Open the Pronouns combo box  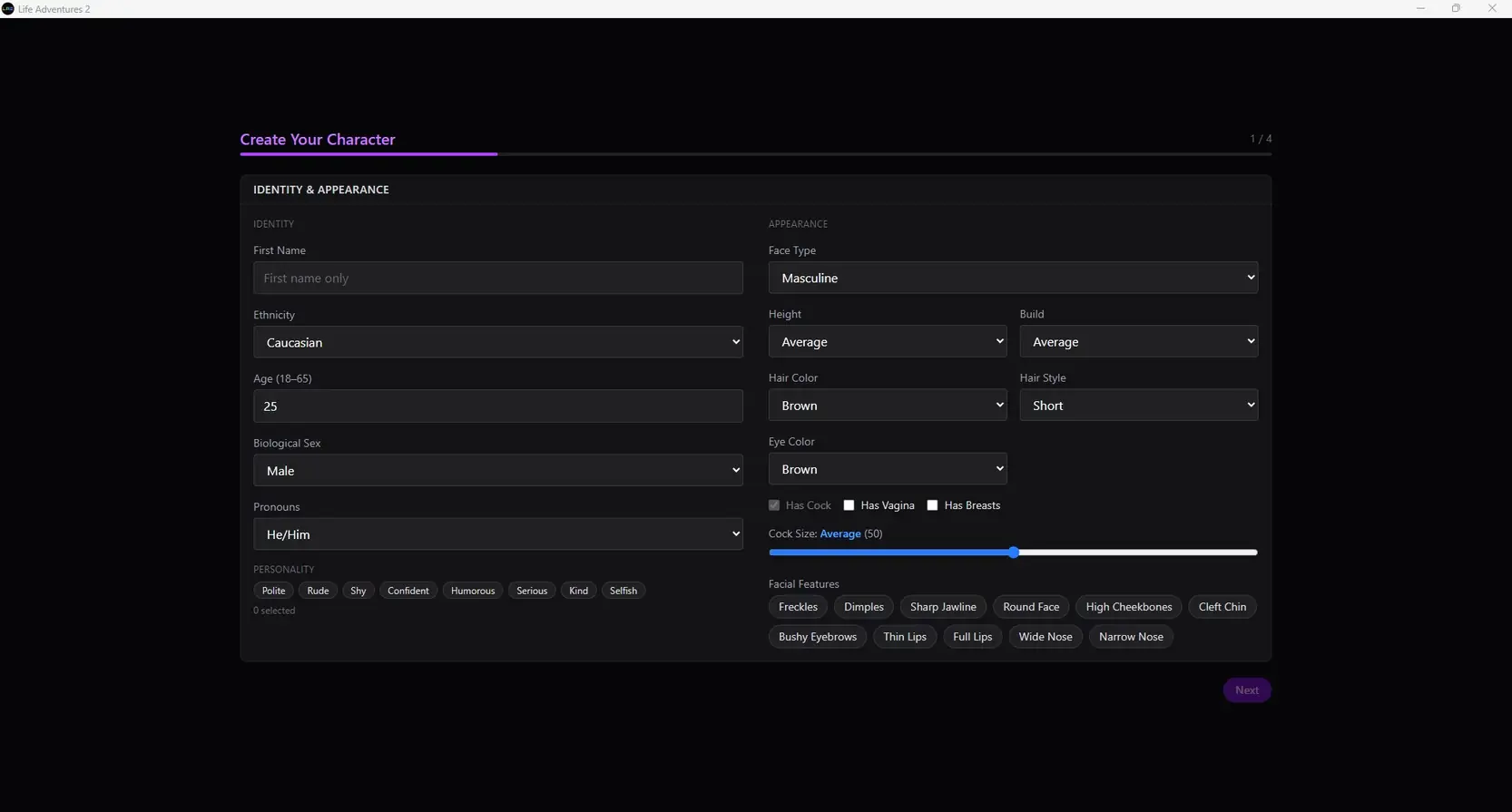pos(497,534)
